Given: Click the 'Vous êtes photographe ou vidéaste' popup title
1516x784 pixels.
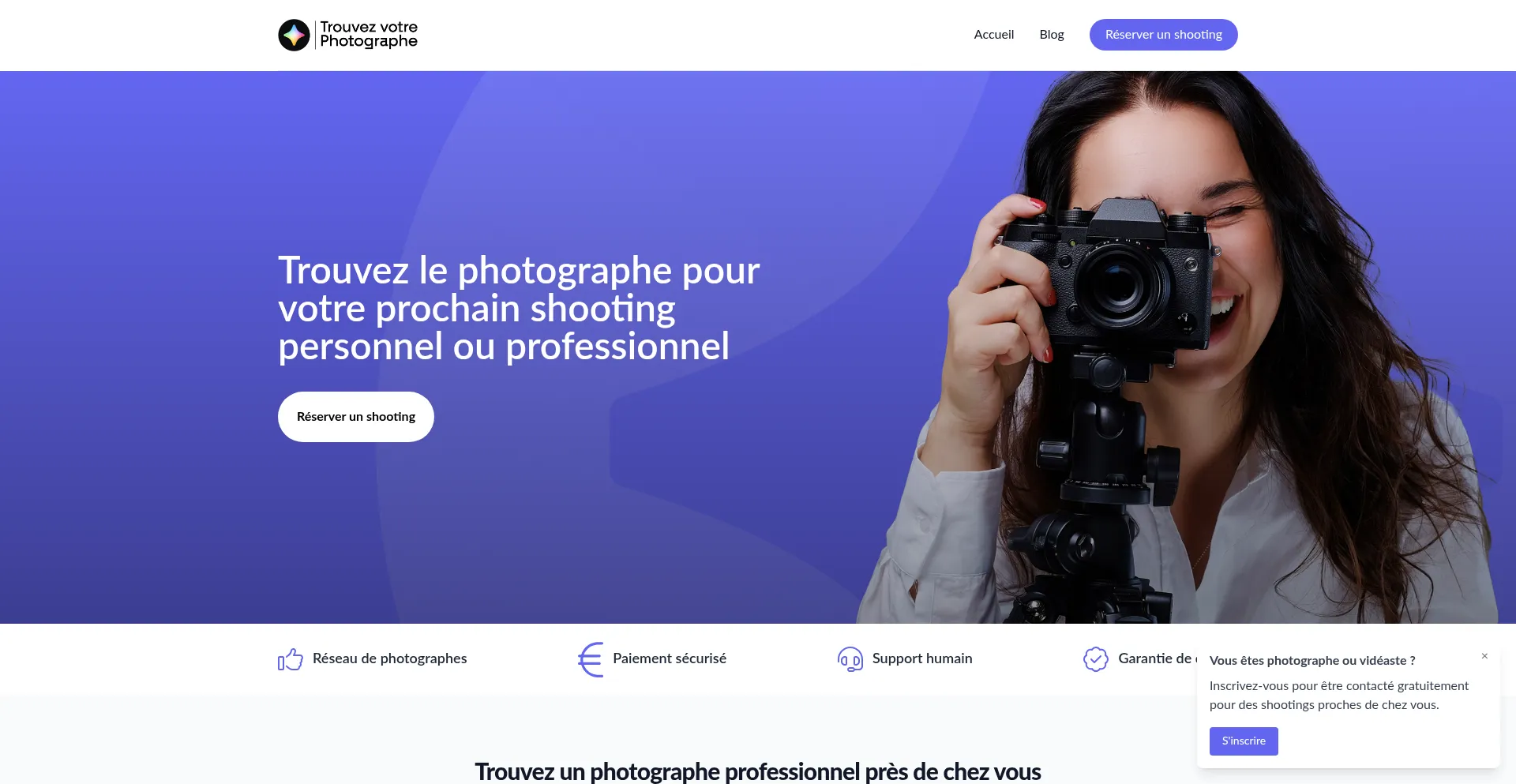Looking at the screenshot, I should pyautogui.click(x=1312, y=661).
